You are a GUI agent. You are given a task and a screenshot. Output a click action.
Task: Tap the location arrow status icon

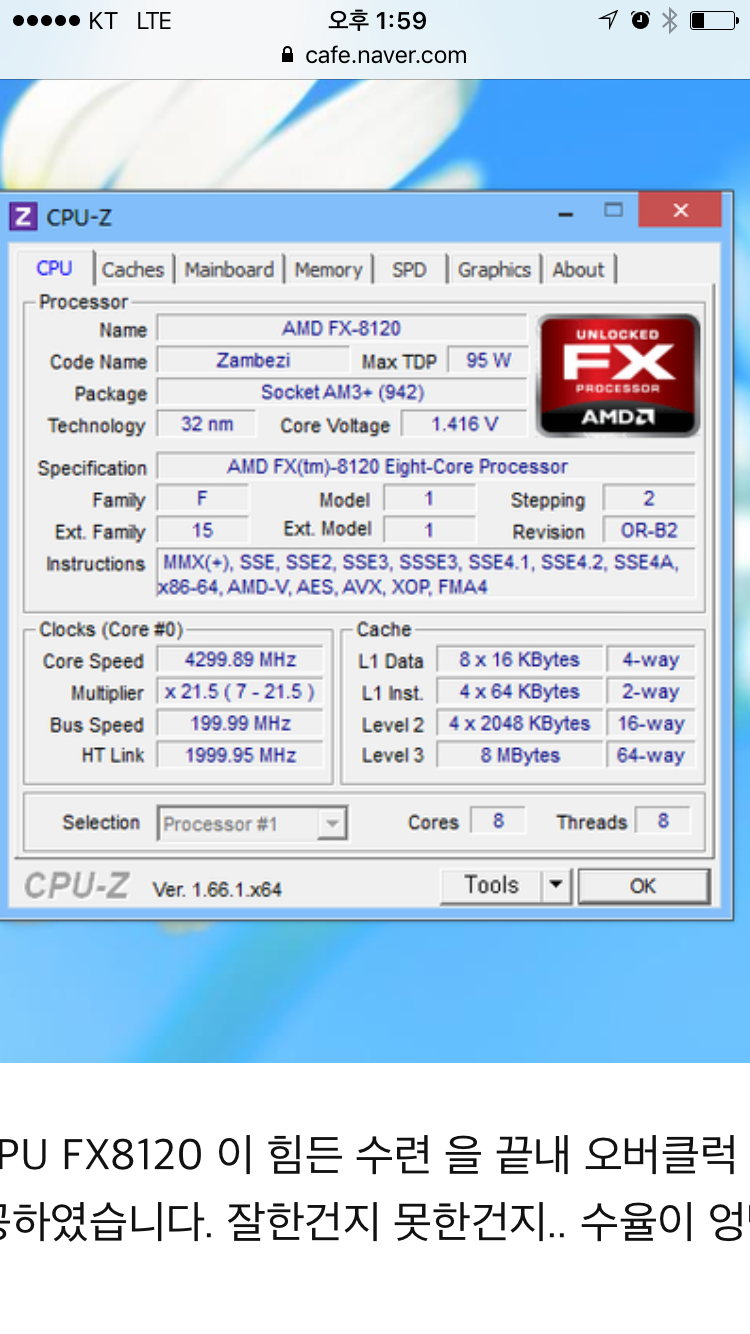607,20
